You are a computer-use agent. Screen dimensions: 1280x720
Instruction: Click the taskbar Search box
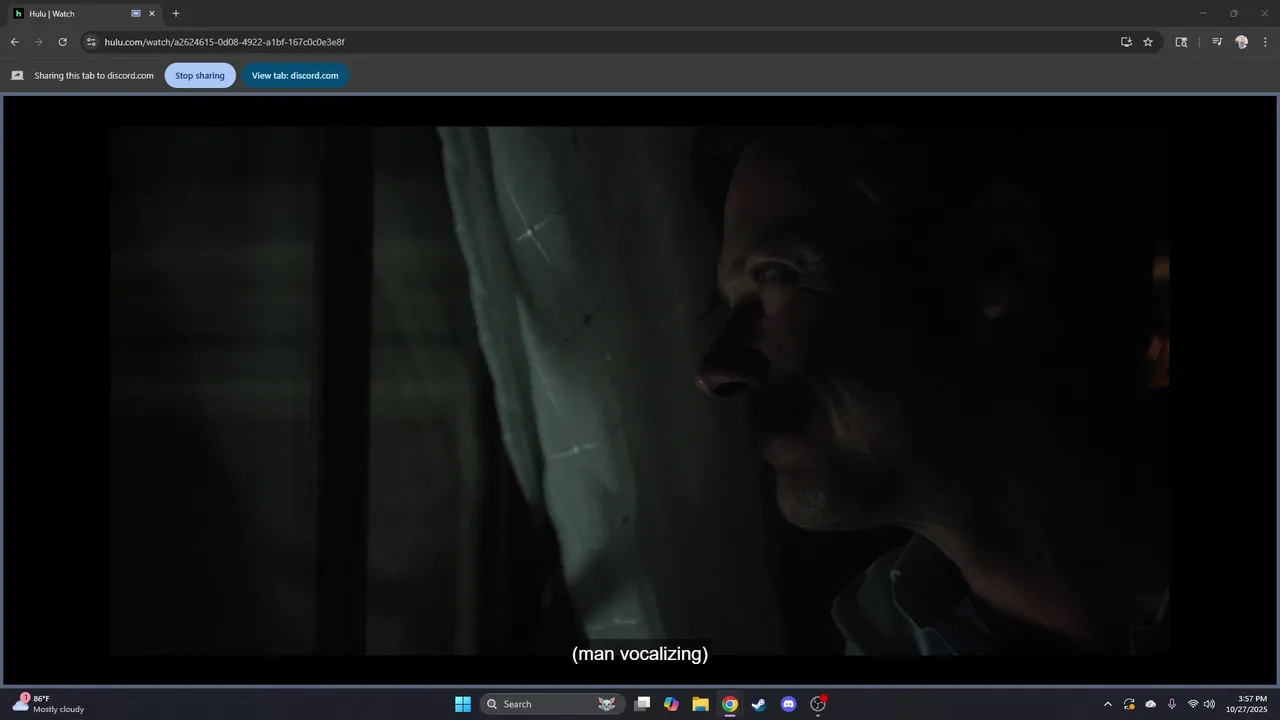coord(553,704)
